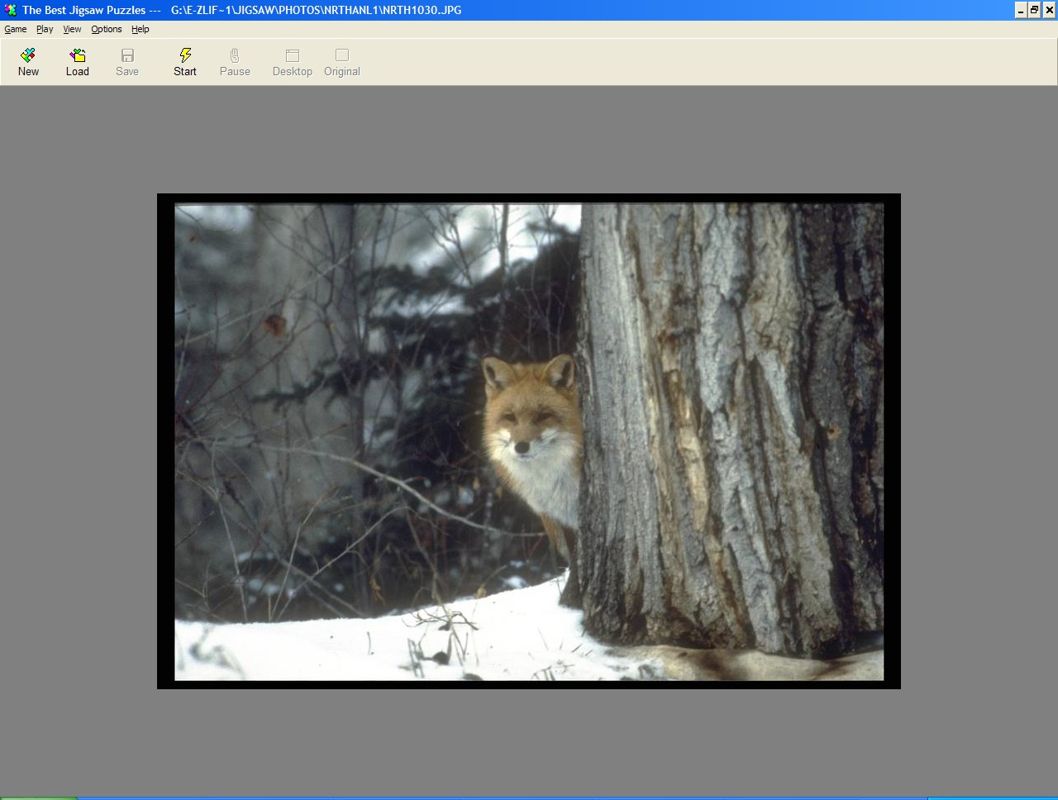The image size is (1058, 800).
Task: Expand the View menu
Action: point(72,29)
